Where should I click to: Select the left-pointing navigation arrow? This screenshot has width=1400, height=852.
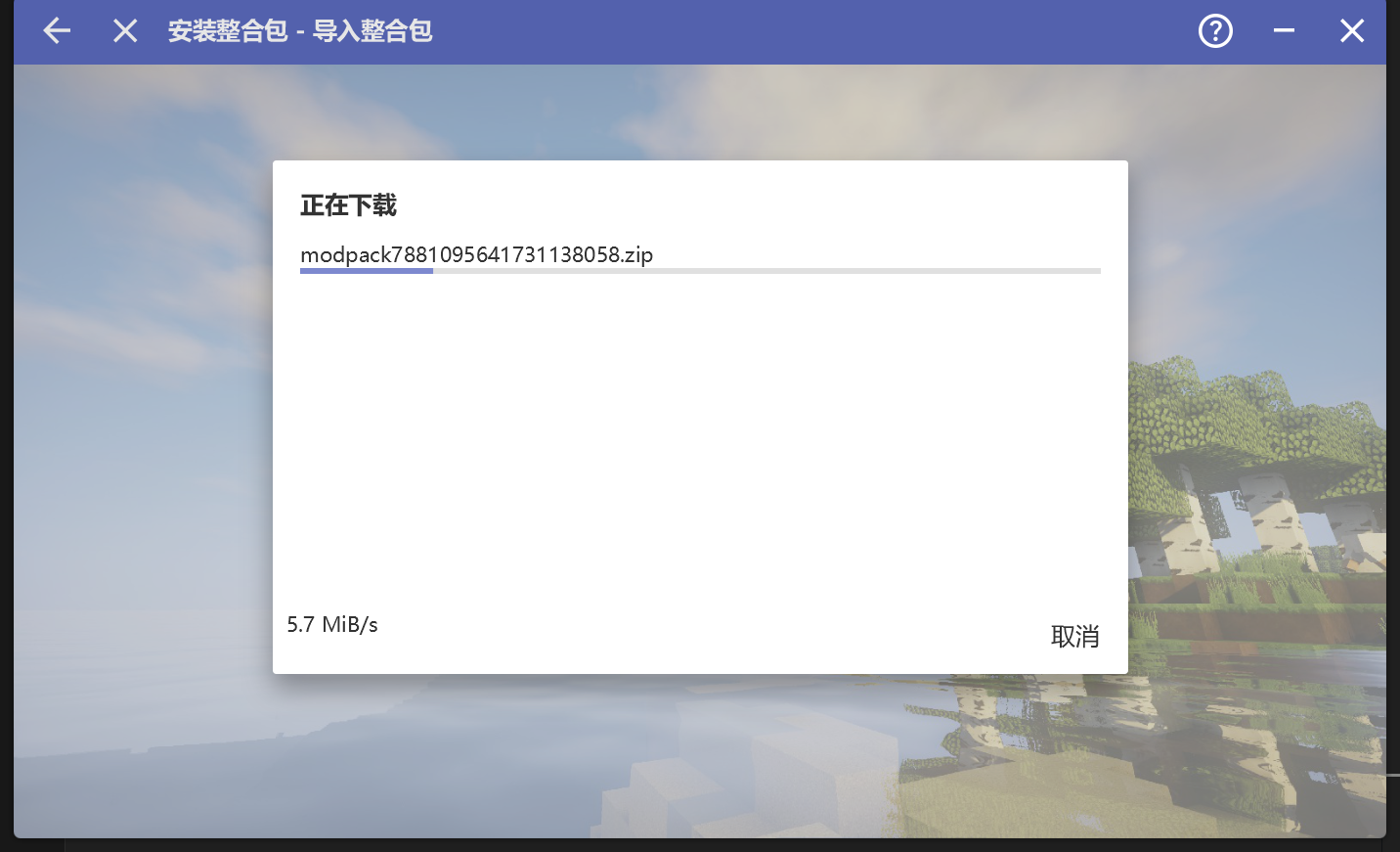56,30
